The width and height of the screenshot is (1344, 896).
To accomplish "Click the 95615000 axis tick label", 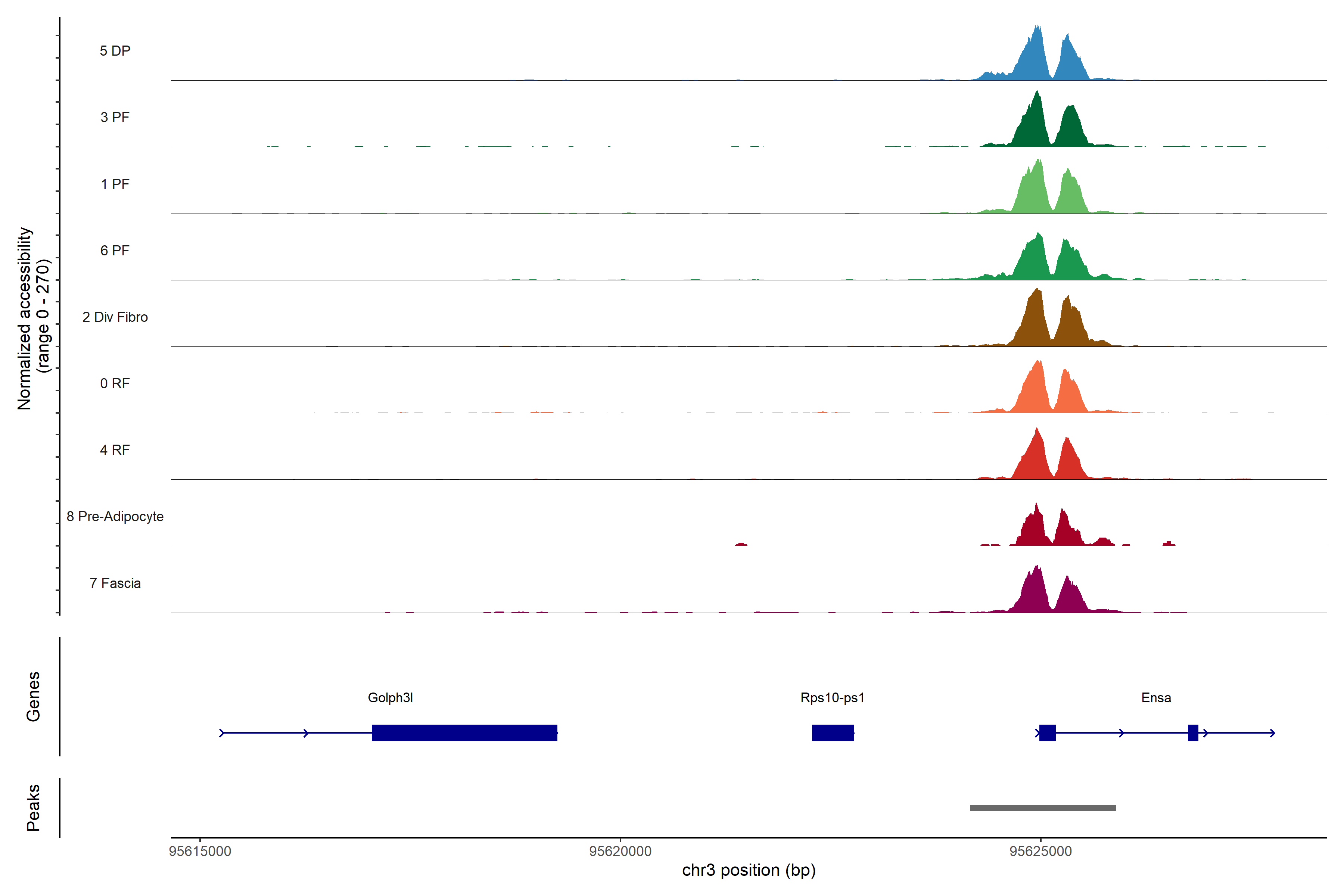I will (x=200, y=852).
